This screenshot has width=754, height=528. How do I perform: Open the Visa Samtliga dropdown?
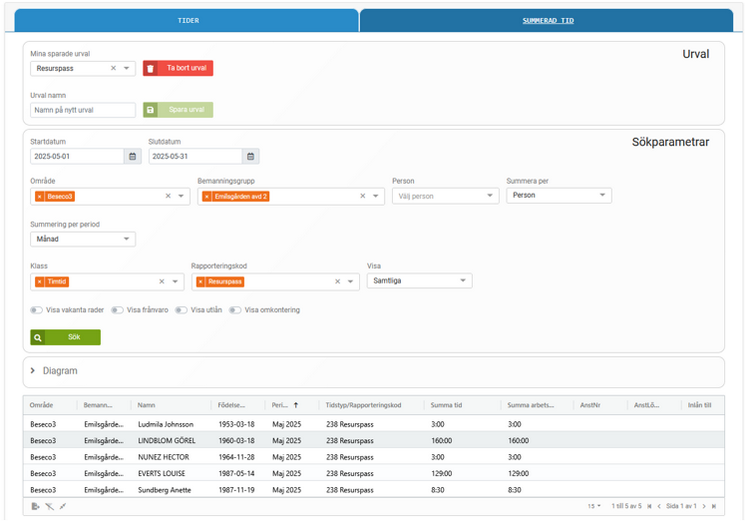[x=419, y=281]
